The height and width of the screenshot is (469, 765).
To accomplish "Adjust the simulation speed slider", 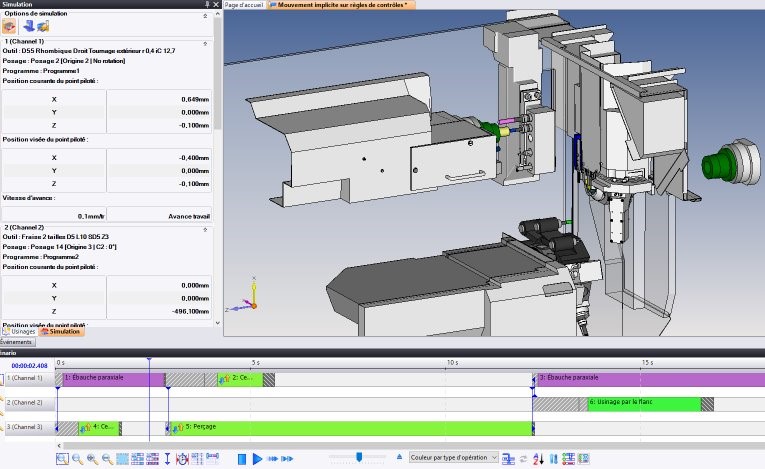I will (359, 457).
